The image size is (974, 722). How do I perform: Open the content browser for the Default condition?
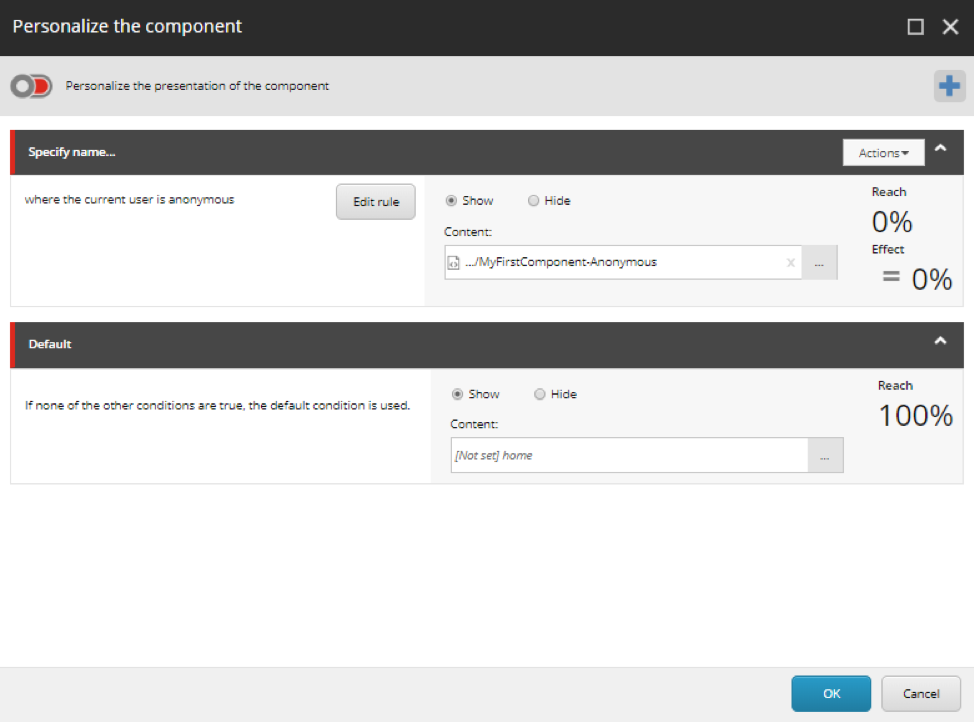point(825,456)
